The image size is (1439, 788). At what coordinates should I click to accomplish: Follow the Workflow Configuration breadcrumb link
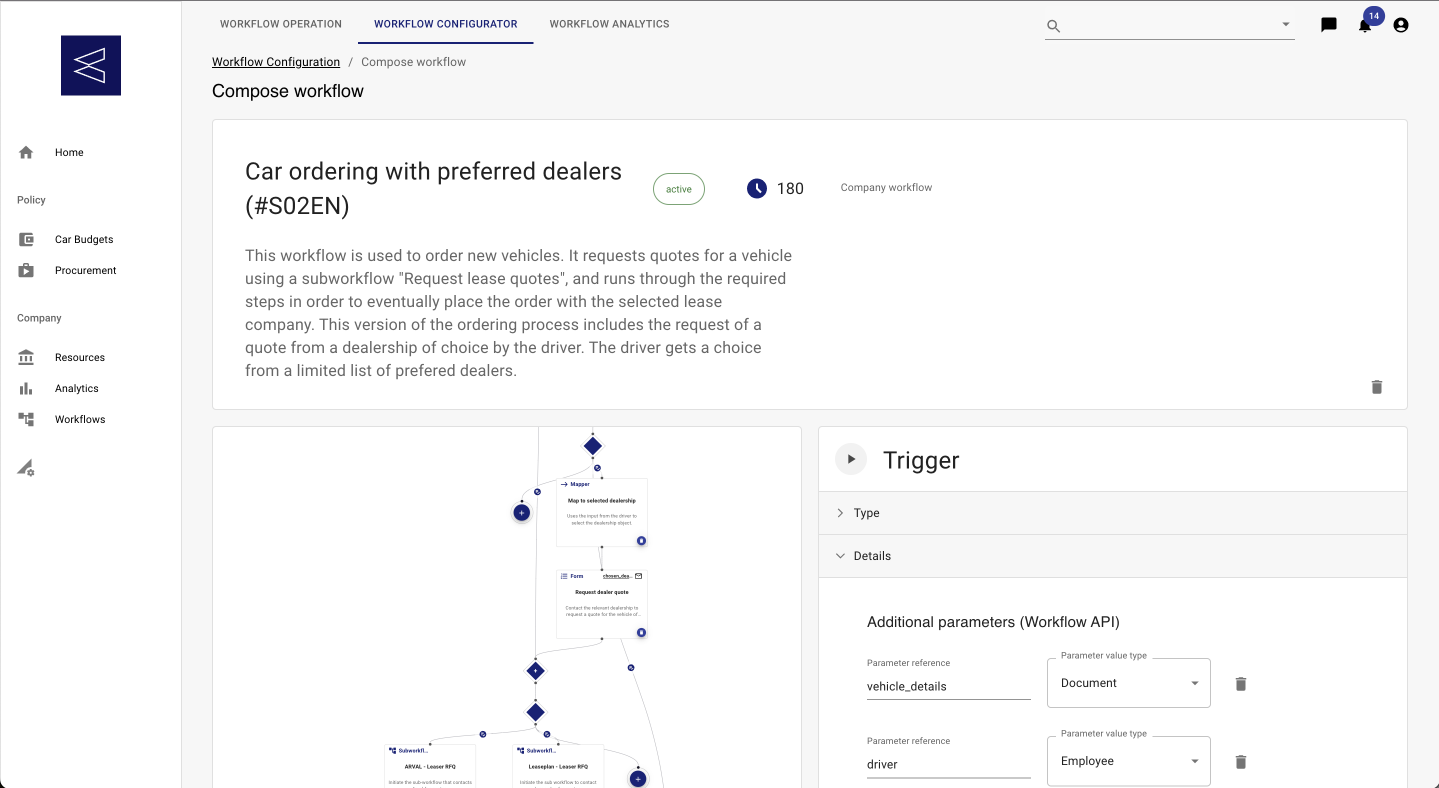point(276,62)
